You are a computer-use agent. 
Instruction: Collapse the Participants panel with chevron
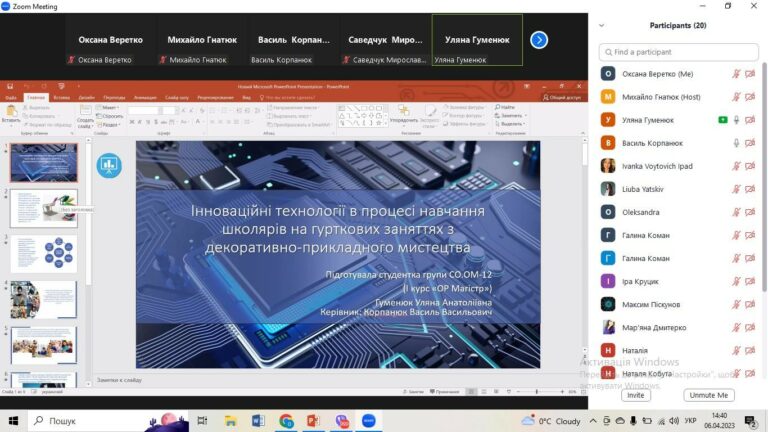coord(601,25)
